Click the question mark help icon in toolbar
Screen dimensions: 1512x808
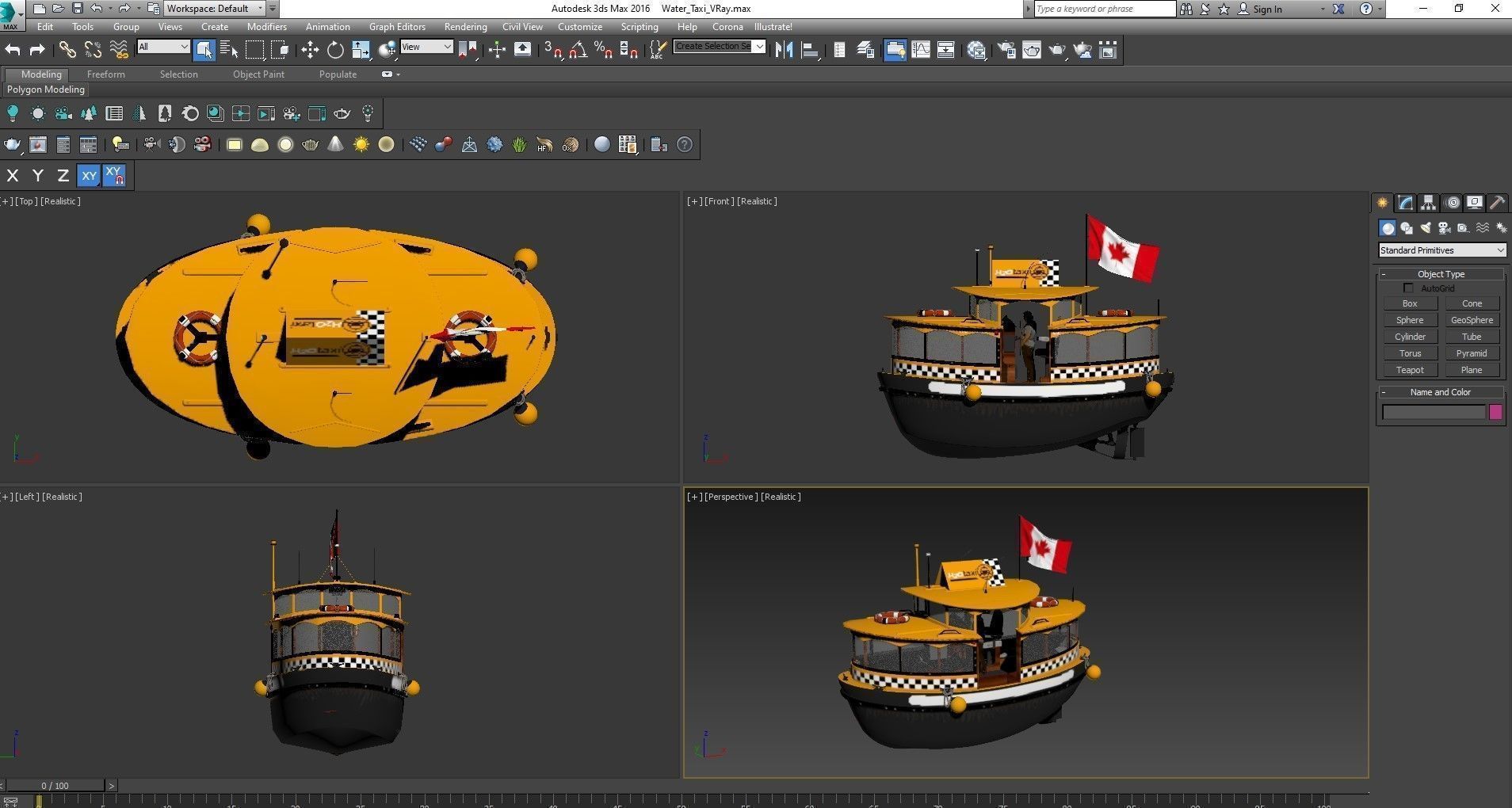pyautogui.click(x=685, y=144)
